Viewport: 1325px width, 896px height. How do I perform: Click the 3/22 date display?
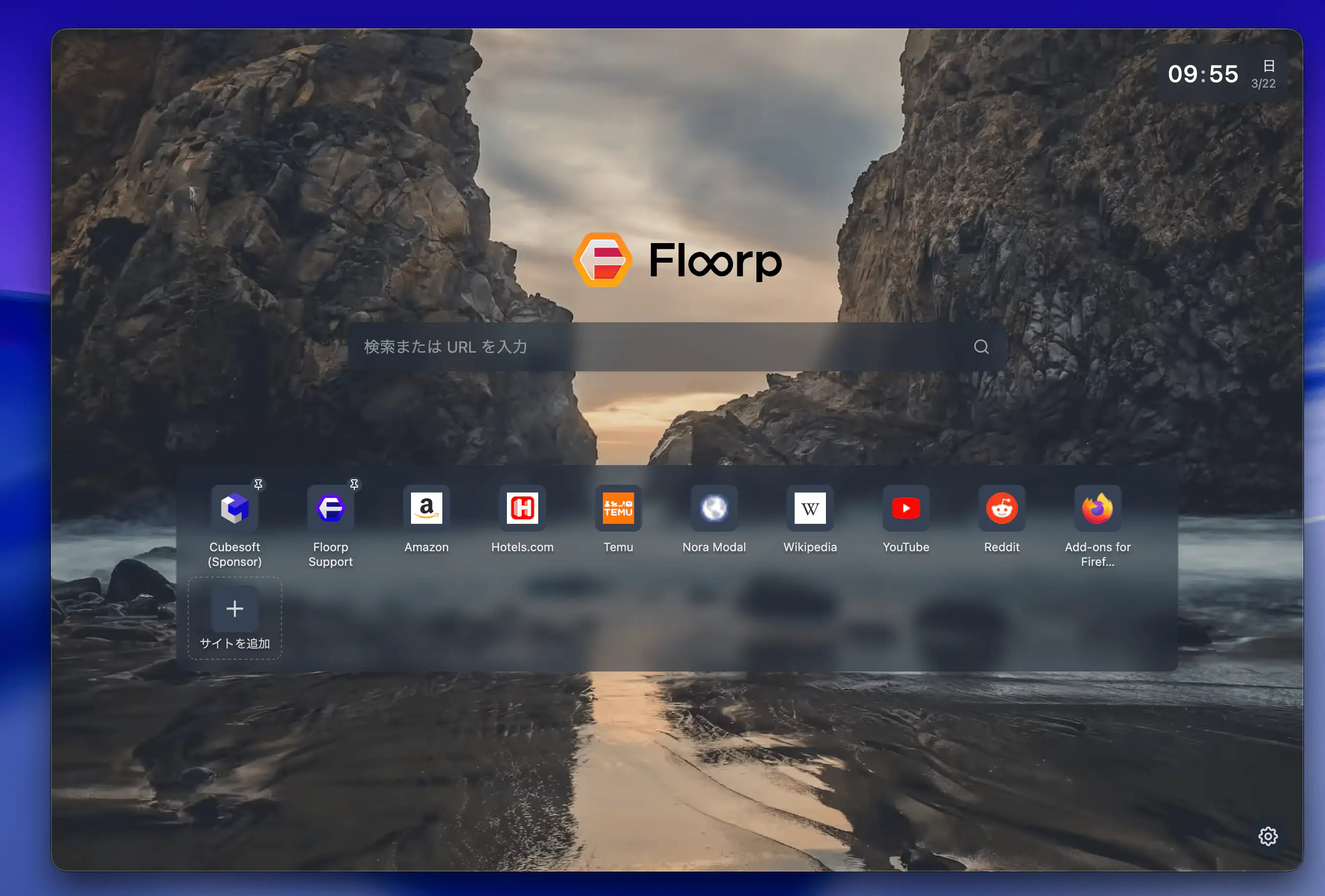click(x=1263, y=84)
